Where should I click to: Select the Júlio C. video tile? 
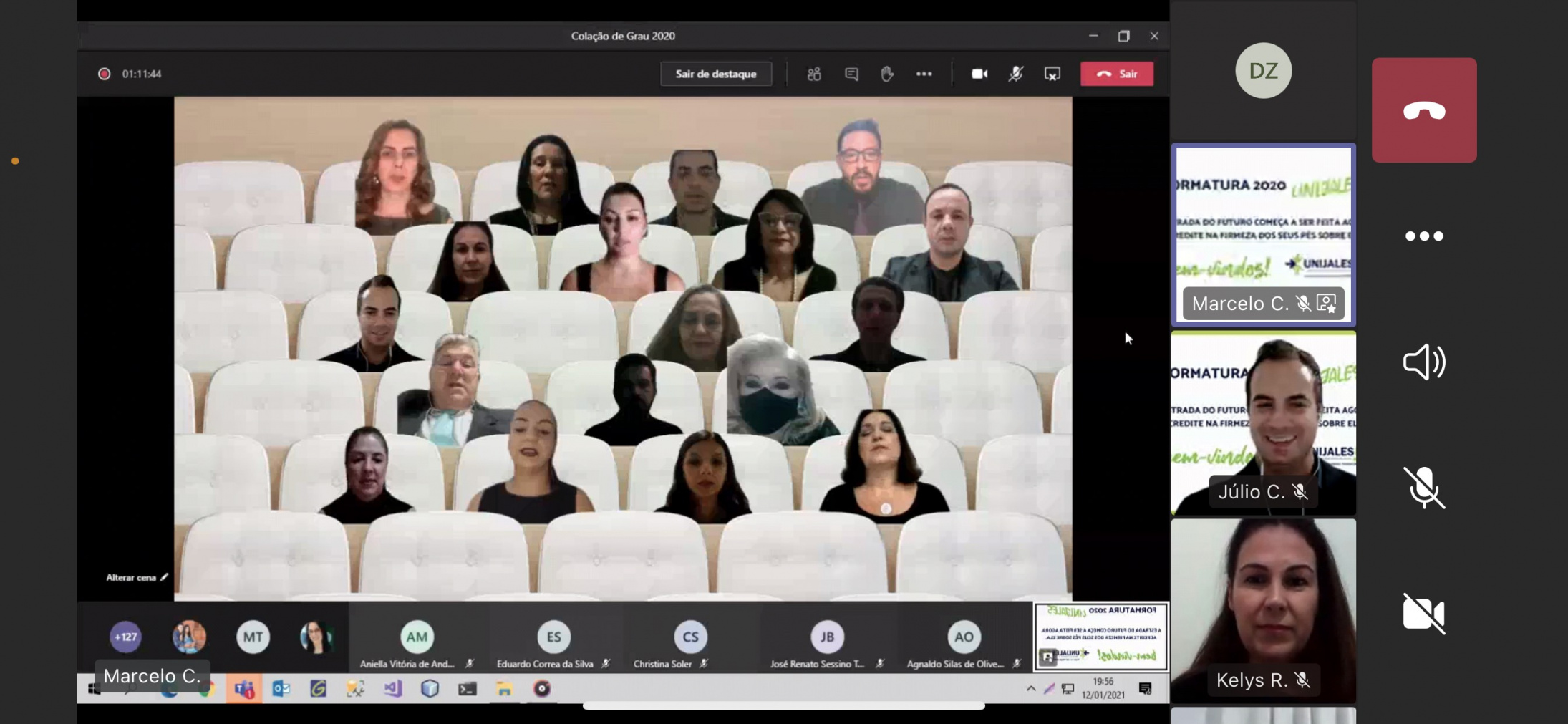point(1264,423)
